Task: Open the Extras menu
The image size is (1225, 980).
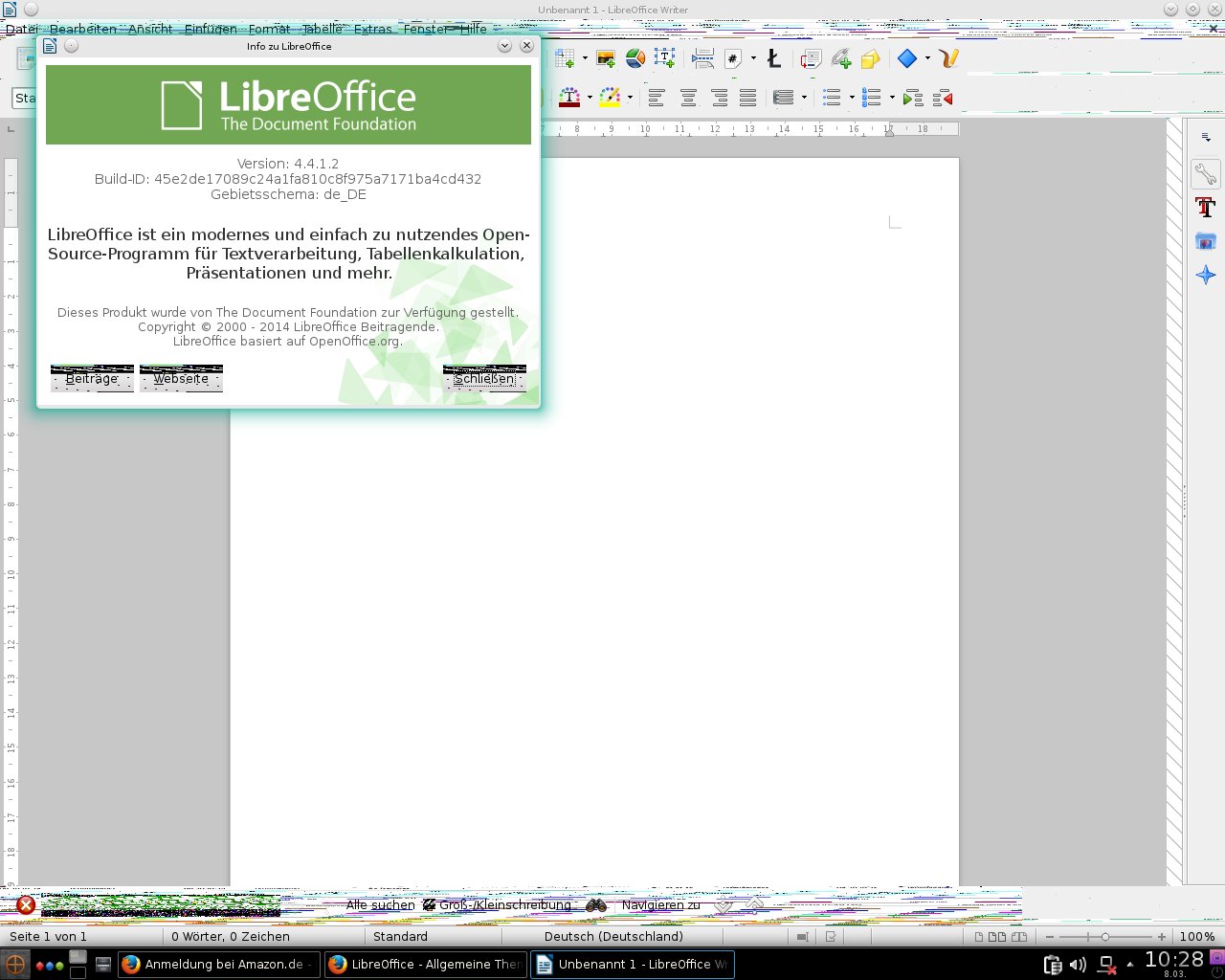Action: (x=372, y=29)
